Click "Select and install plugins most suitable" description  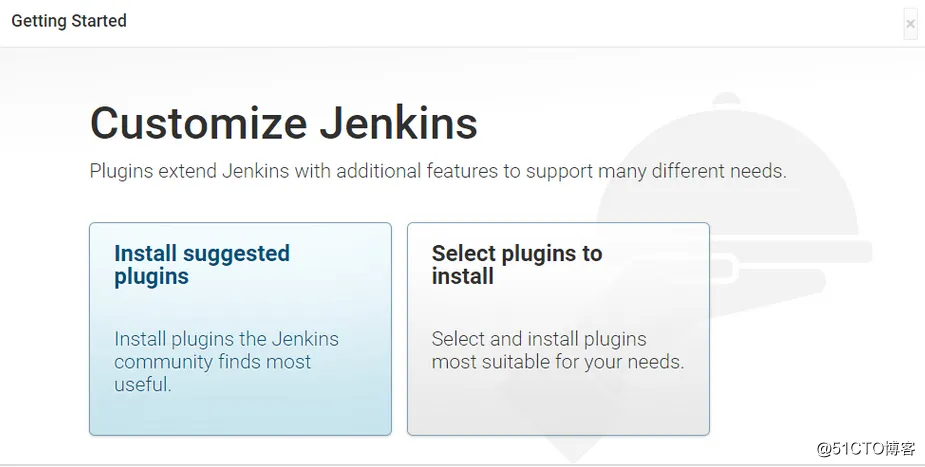click(539, 339)
